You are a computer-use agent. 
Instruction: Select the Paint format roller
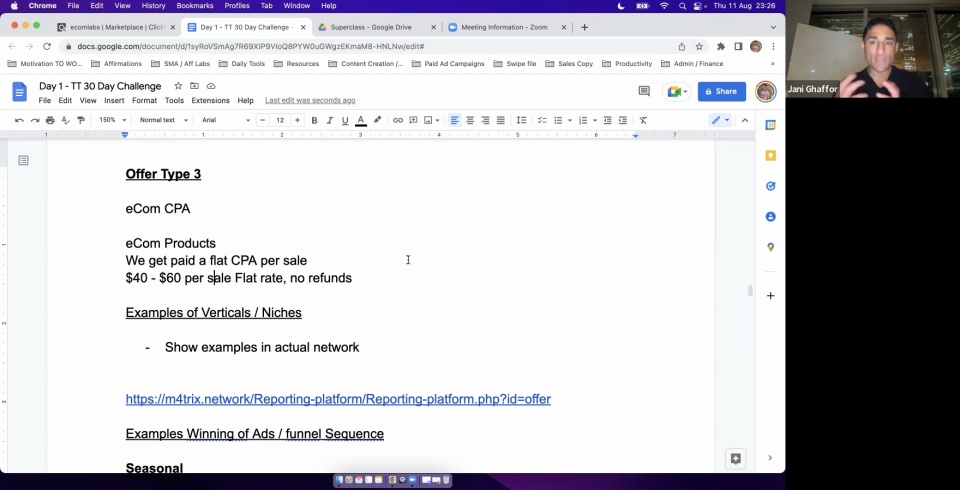pos(81,120)
